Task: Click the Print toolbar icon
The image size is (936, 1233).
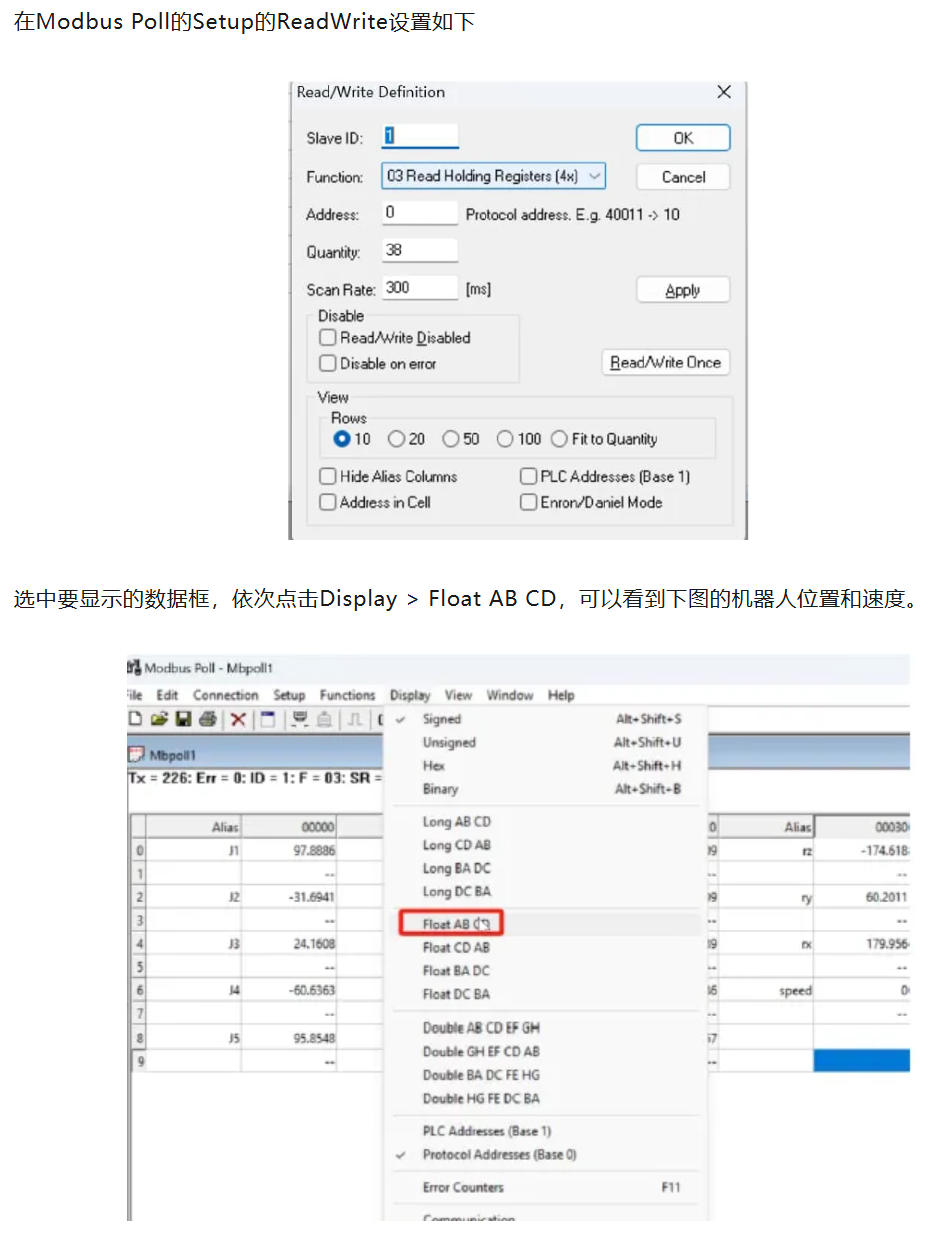Action: click(208, 719)
